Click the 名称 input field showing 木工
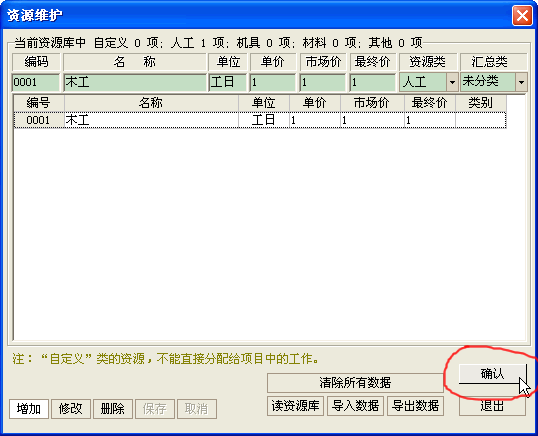The image size is (538, 436). tap(135, 82)
